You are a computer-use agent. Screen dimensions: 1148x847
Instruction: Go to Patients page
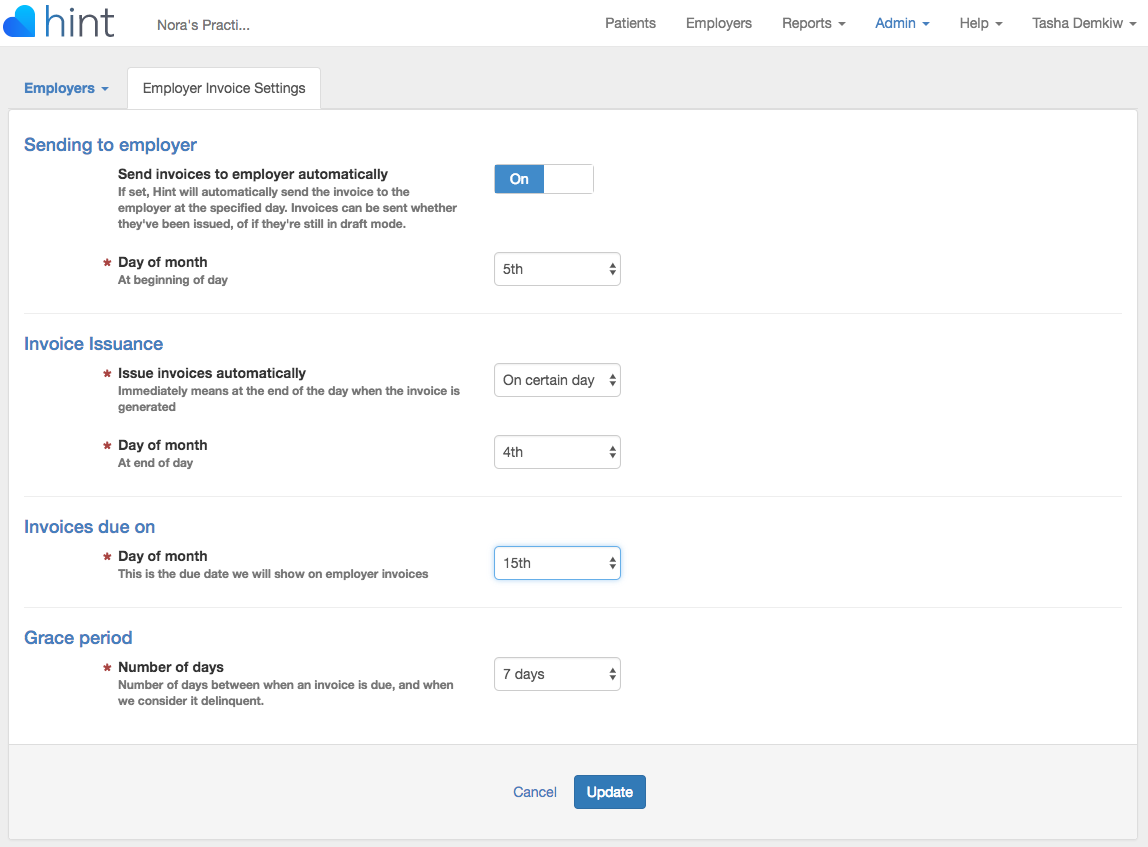pos(630,23)
